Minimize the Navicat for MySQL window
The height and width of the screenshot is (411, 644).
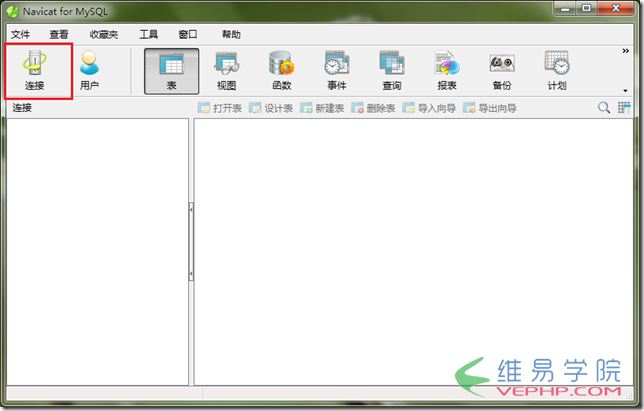point(565,8)
